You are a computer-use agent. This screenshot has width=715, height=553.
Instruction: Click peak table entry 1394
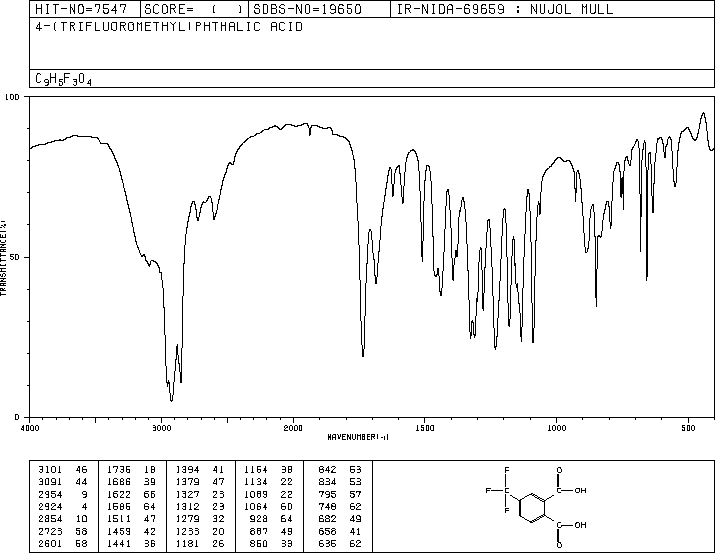tap(187, 469)
